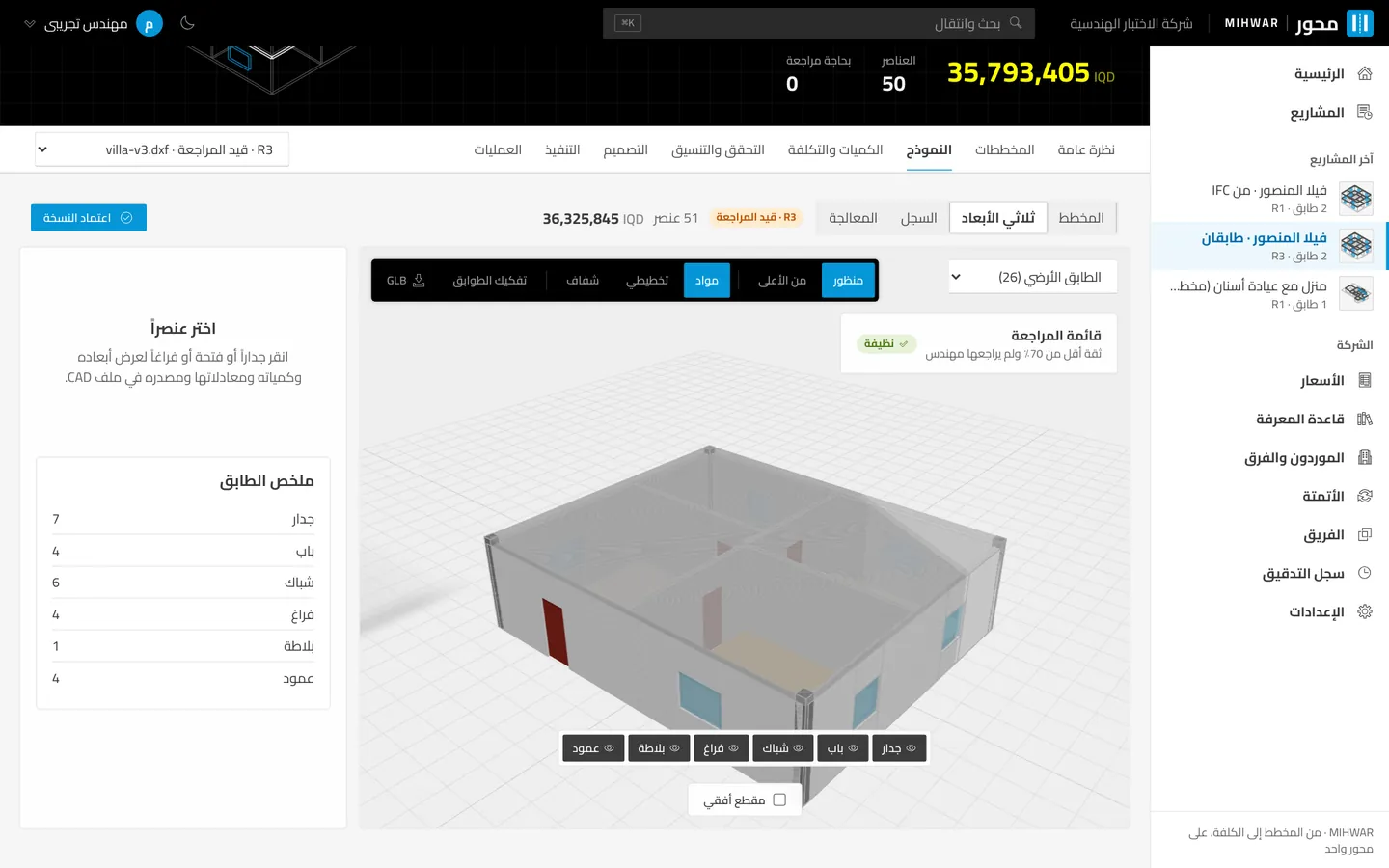This screenshot has height=868, width=1389.
Task: Click the home icon beside الرئيسية
Action: 1364,73
